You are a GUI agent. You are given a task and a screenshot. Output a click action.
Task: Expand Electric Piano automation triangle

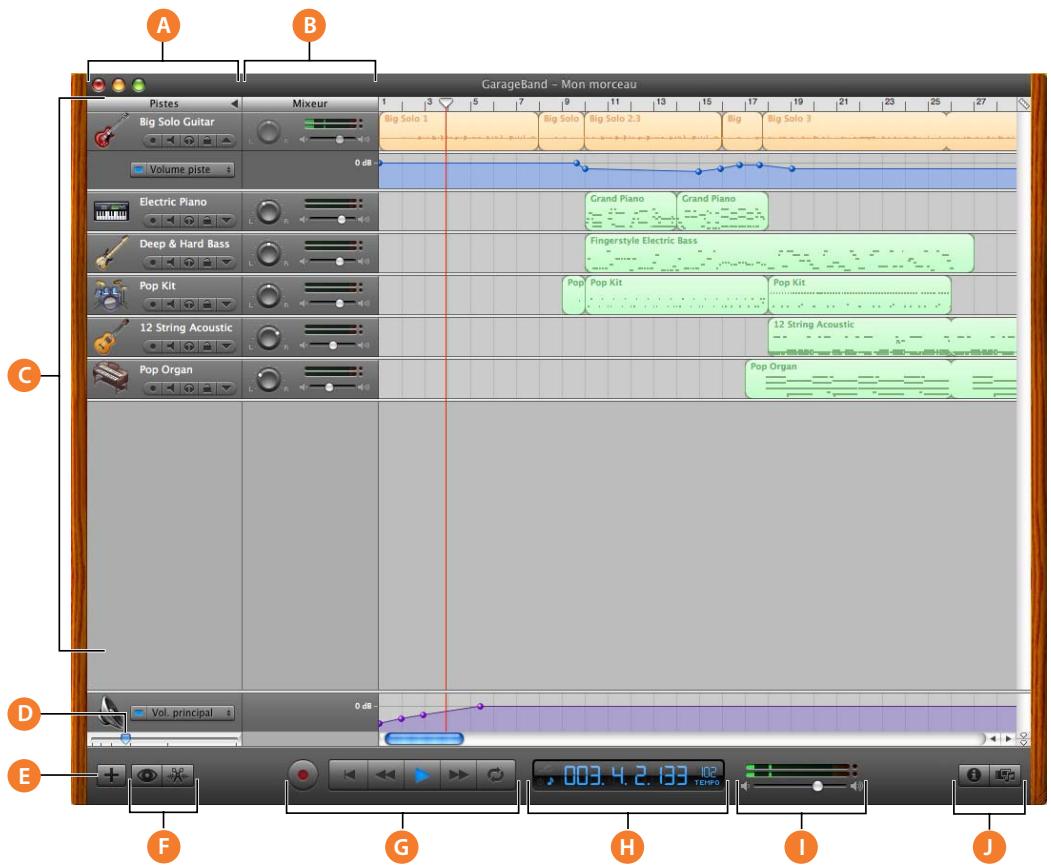coord(226,220)
